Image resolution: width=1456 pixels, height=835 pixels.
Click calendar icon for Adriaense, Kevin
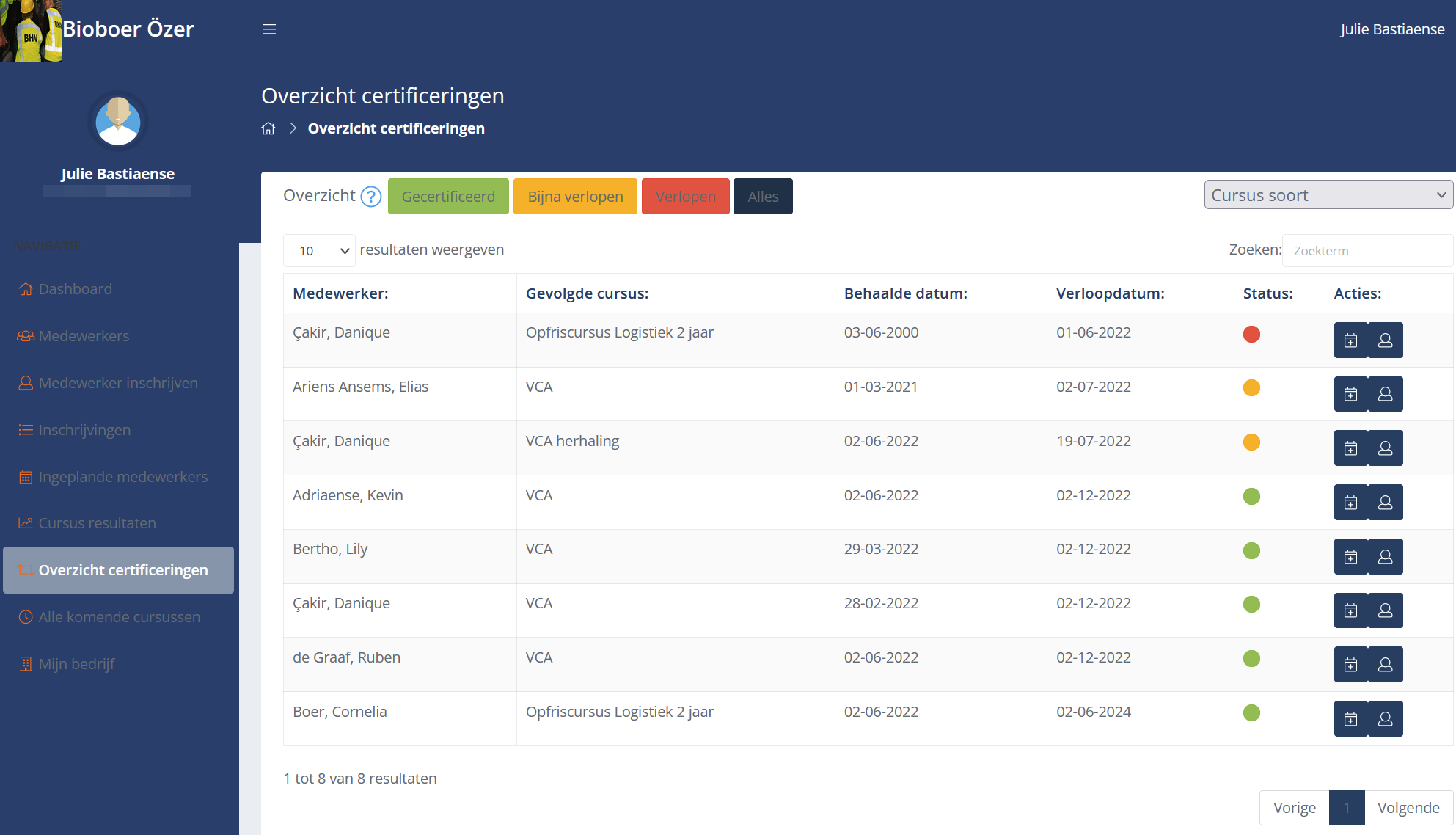coord(1350,503)
